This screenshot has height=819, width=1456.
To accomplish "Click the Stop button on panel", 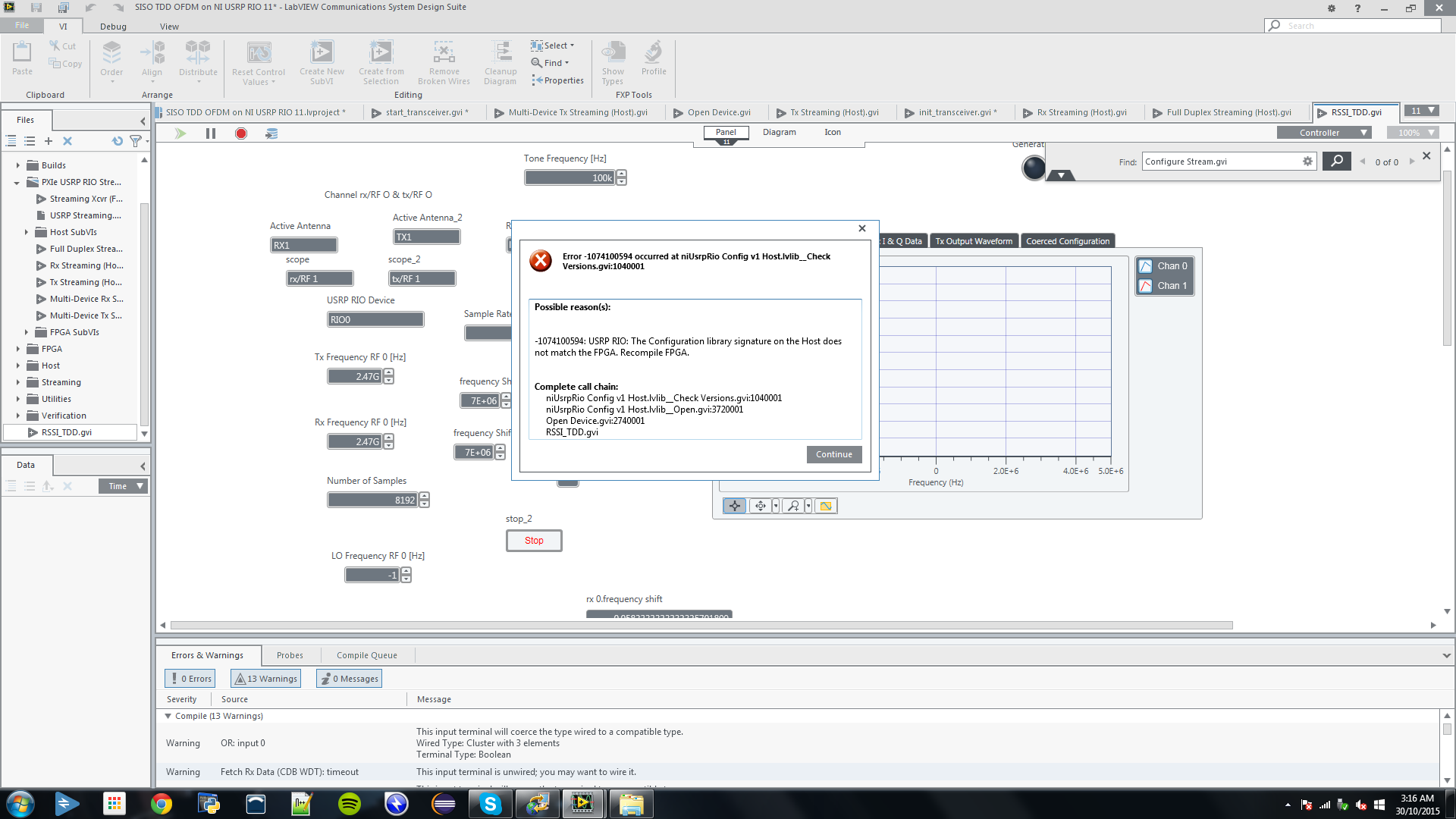I will point(534,540).
